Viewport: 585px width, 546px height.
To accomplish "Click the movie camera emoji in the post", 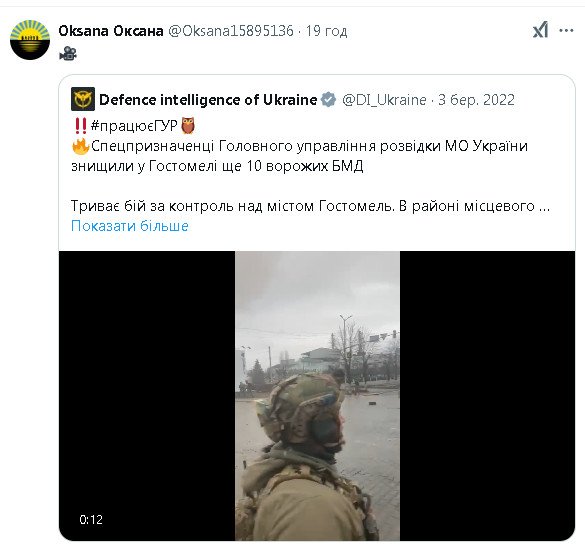I will (x=68, y=53).
